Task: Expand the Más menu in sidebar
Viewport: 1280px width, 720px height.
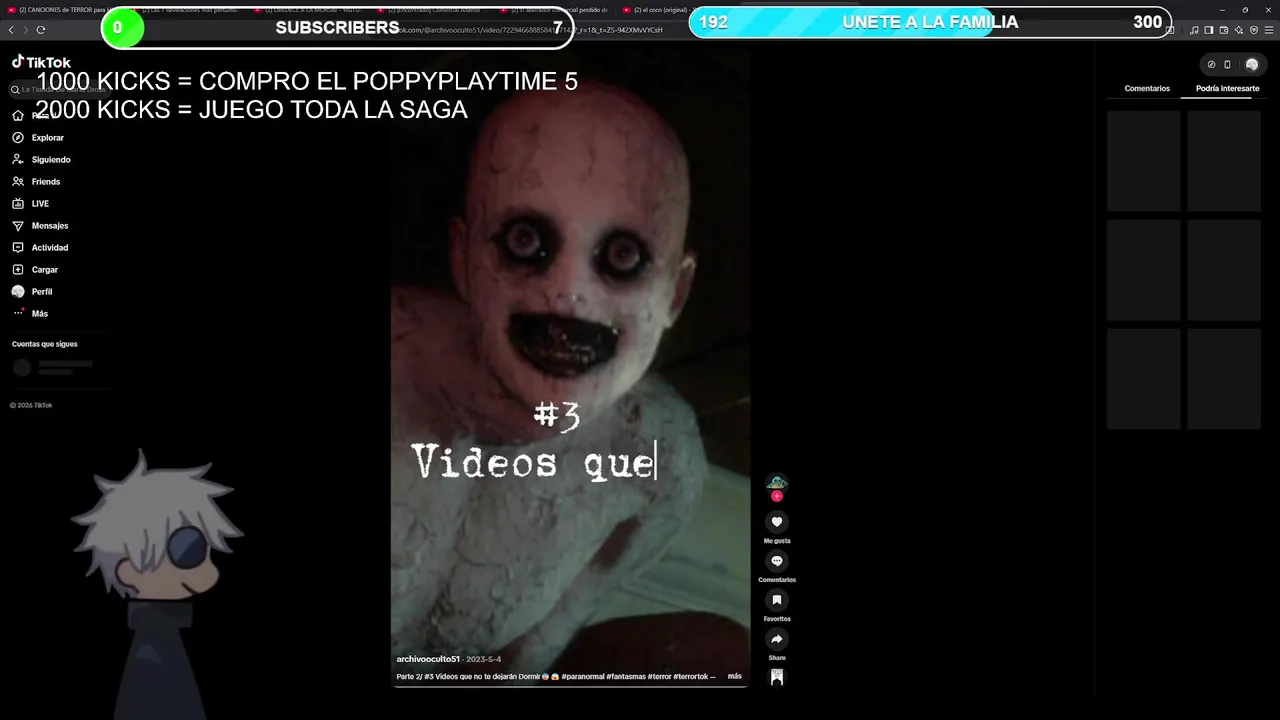Action: coord(30,314)
